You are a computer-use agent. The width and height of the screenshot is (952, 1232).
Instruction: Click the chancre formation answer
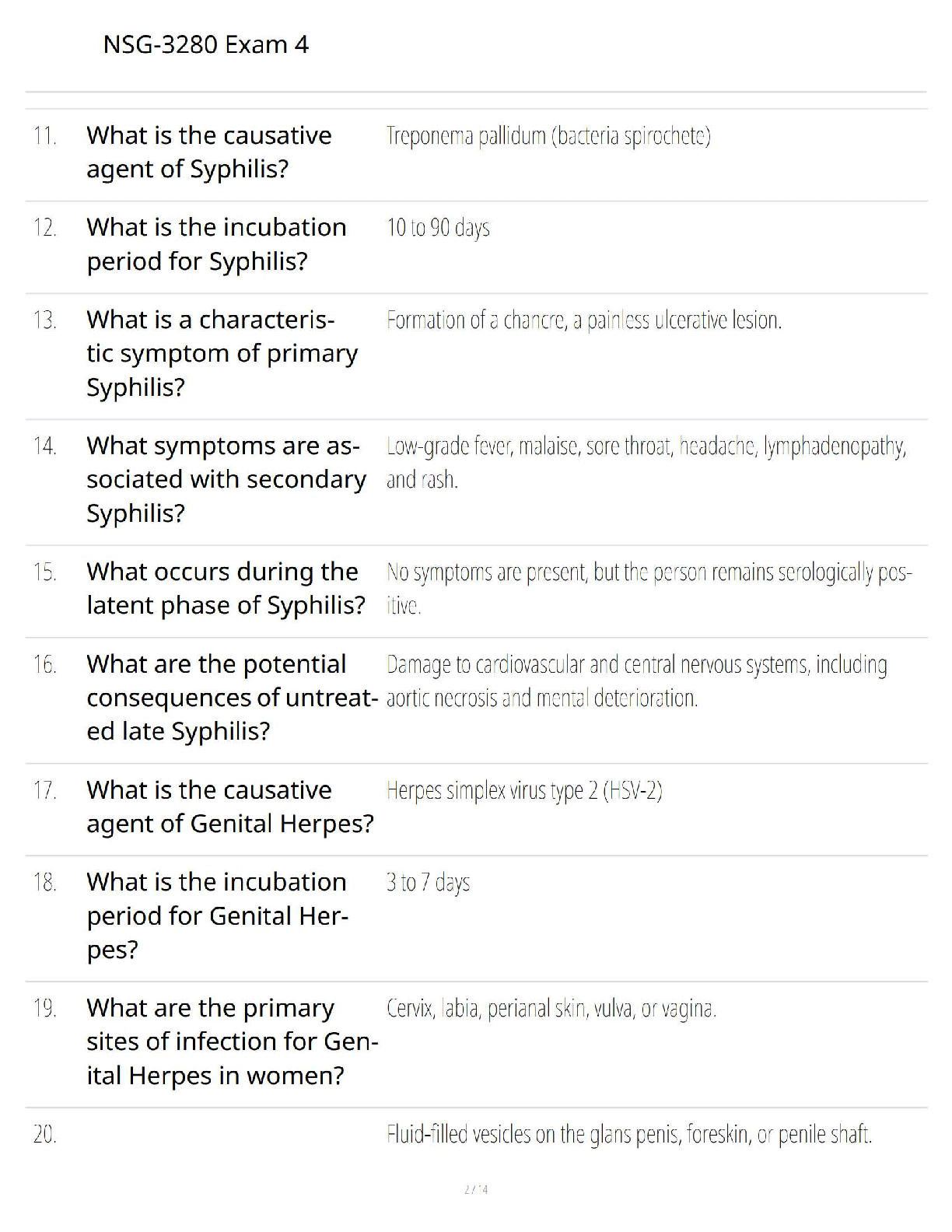coord(583,320)
